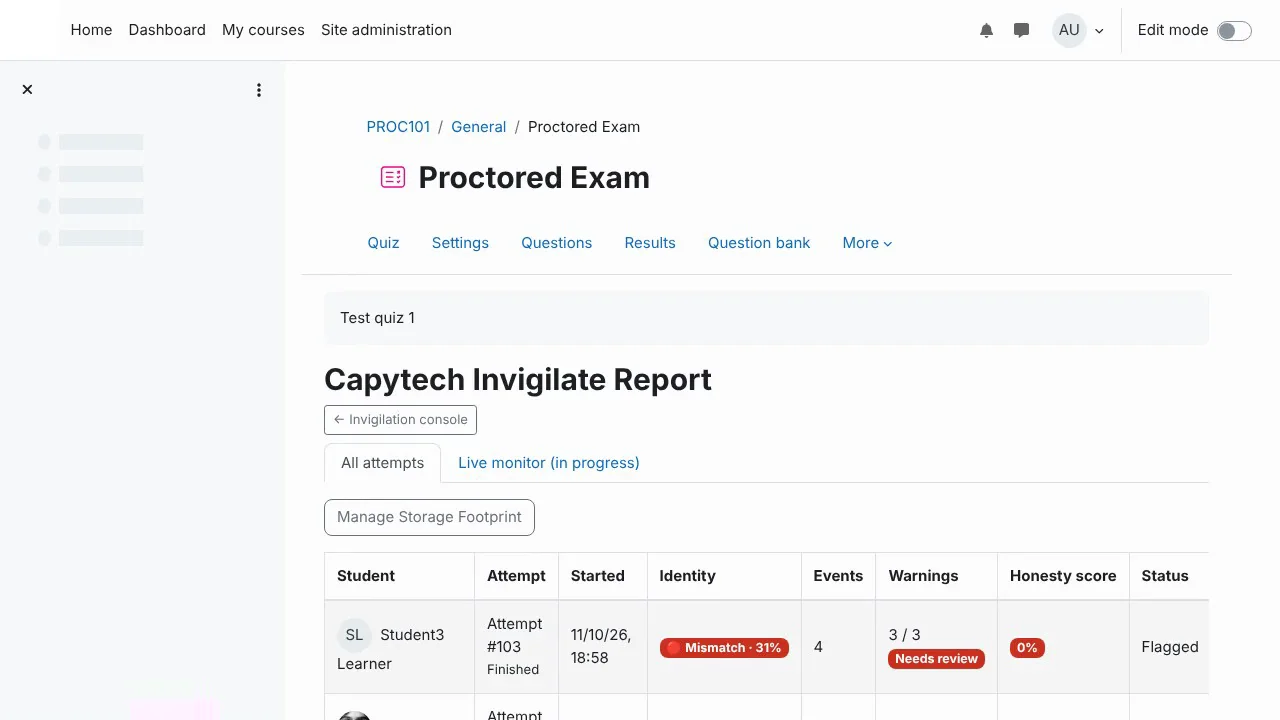Go to Home in top navigation
The height and width of the screenshot is (720, 1280).
(91, 30)
